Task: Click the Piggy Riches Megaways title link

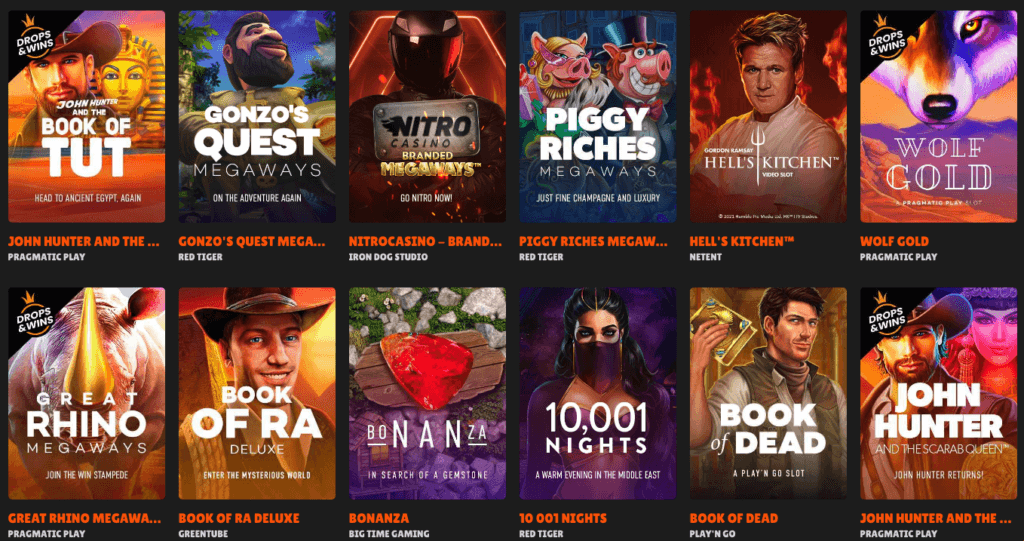Action: point(594,241)
